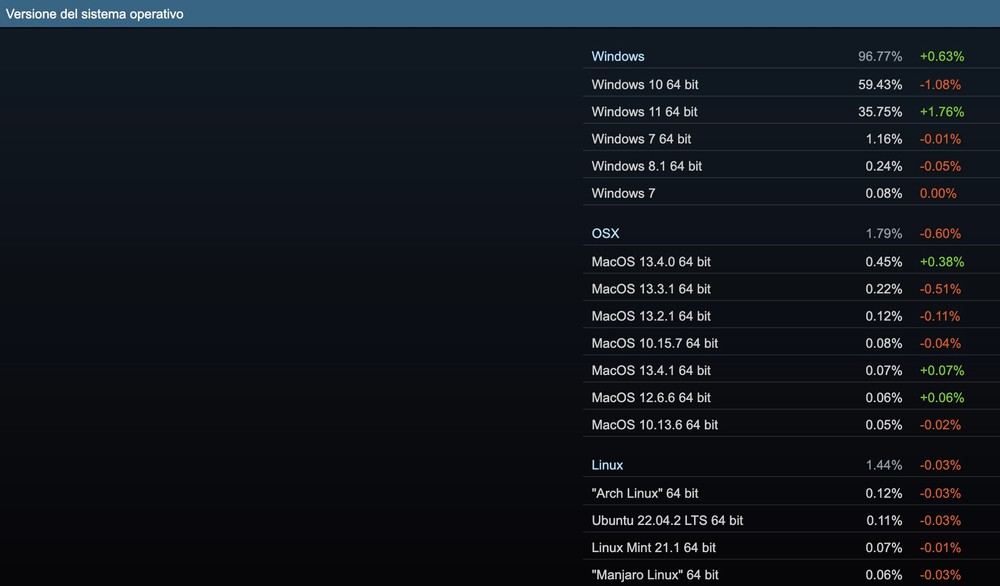The image size is (1000, 586).
Task: Click the 0.12% share for Arch Linux
Action: [x=884, y=493]
